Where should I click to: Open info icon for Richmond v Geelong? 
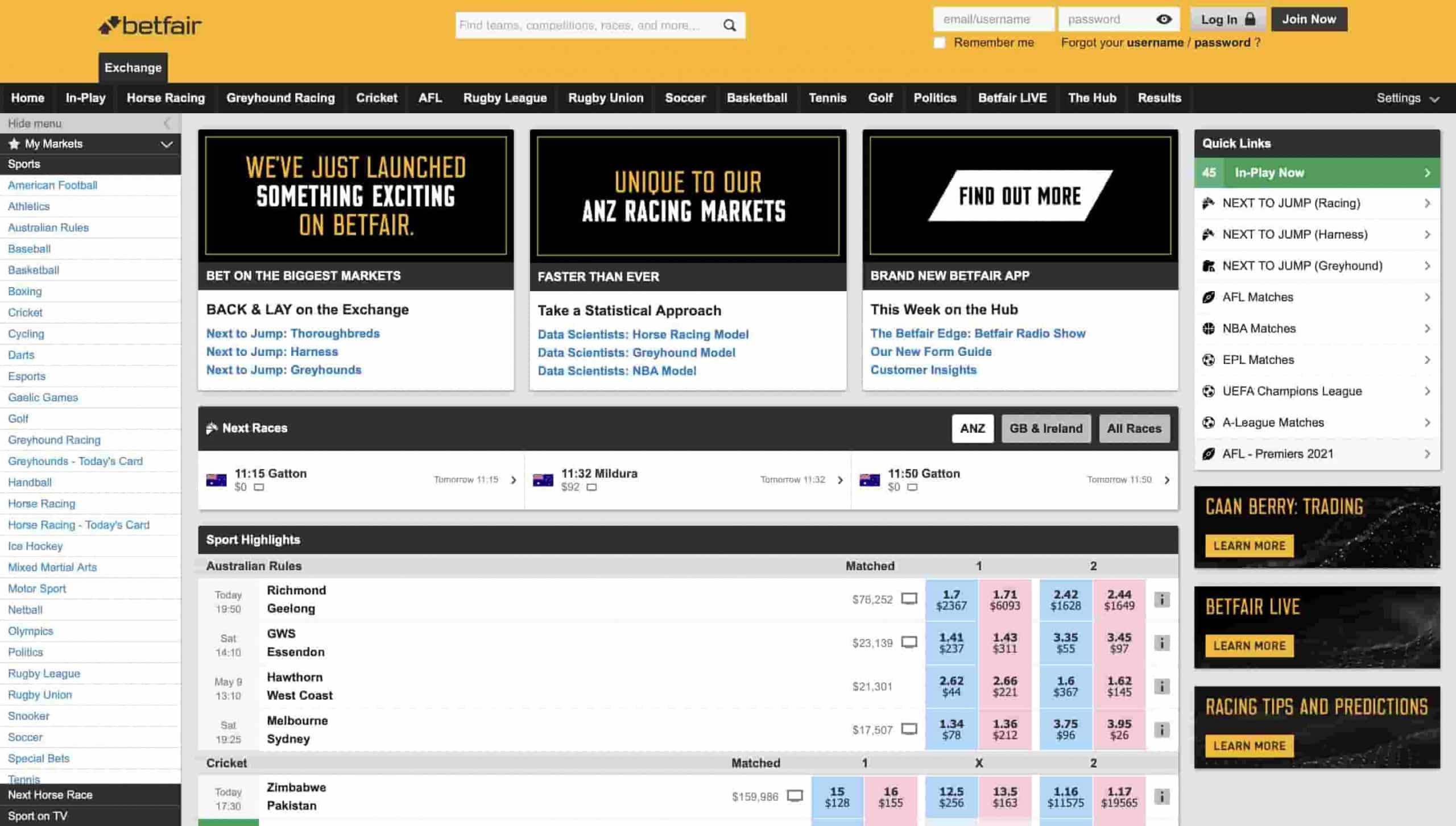click(x=1162, y=599)
